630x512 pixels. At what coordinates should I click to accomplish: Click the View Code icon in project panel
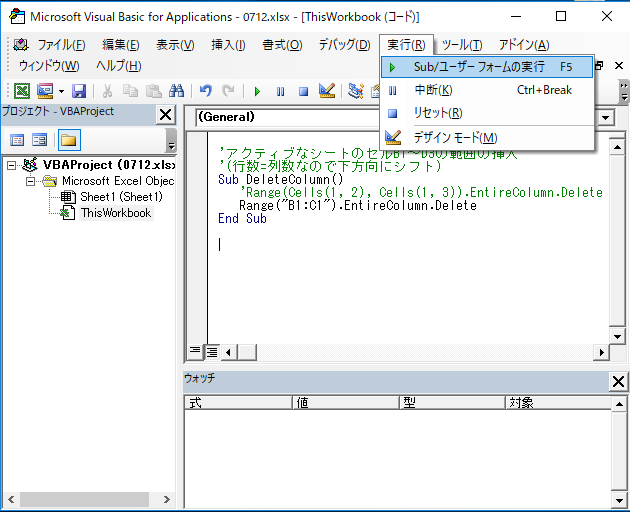[17, 140]
